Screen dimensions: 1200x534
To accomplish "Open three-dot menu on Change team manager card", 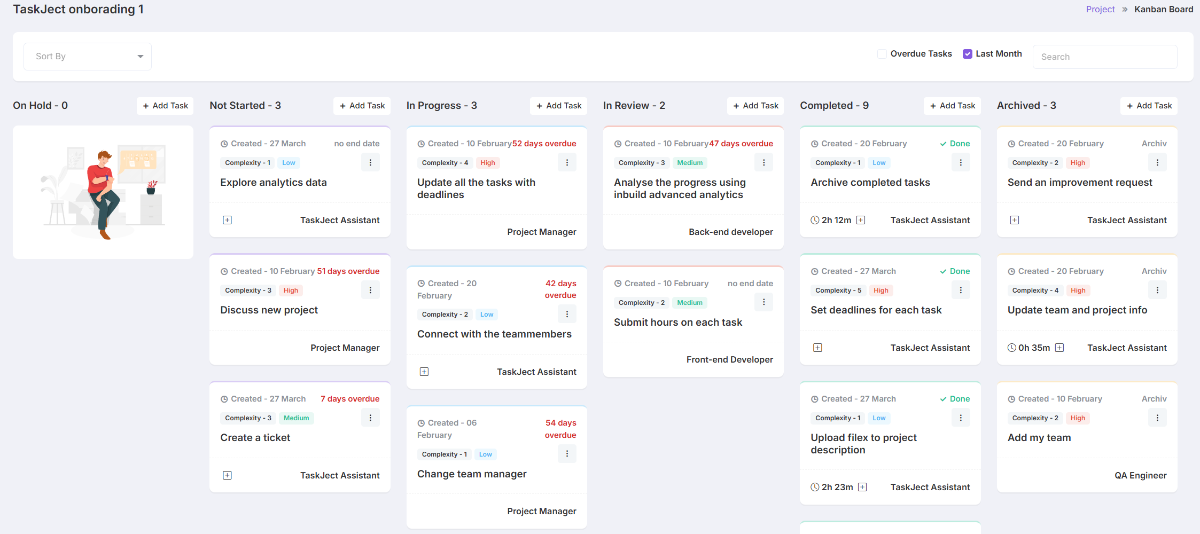I will (x=567, y=454).
